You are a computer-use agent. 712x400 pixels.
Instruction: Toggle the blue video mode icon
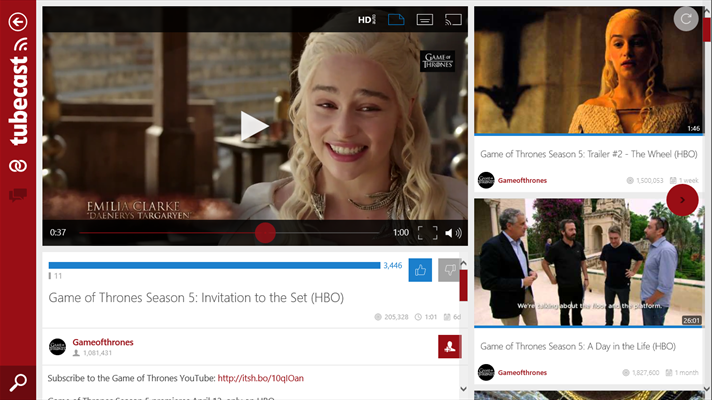[396, 20]
